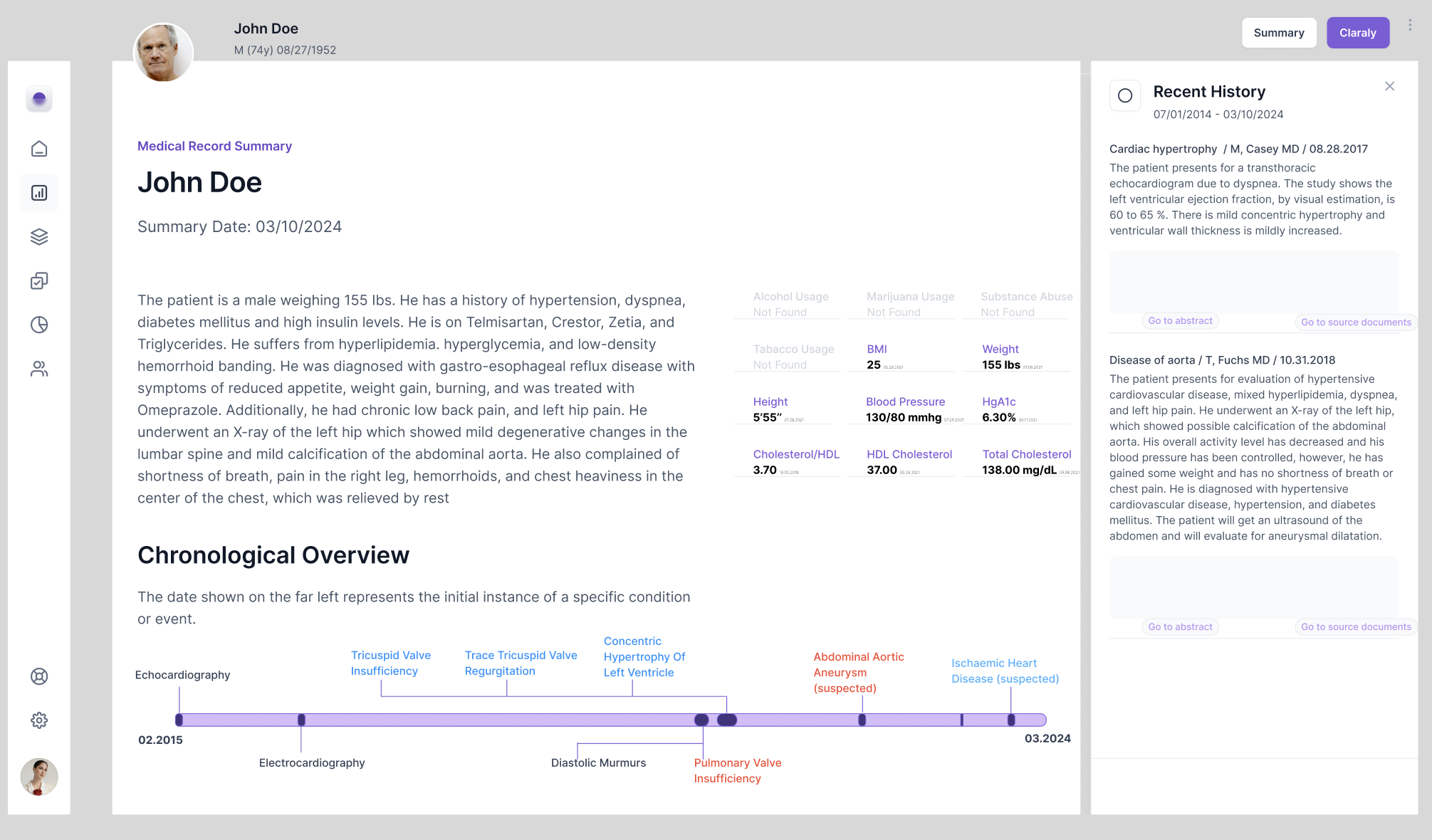Select Ischaemic Heart Disease (suspected) label
Screen dimensions: 1432x840
coord(1005,671)
